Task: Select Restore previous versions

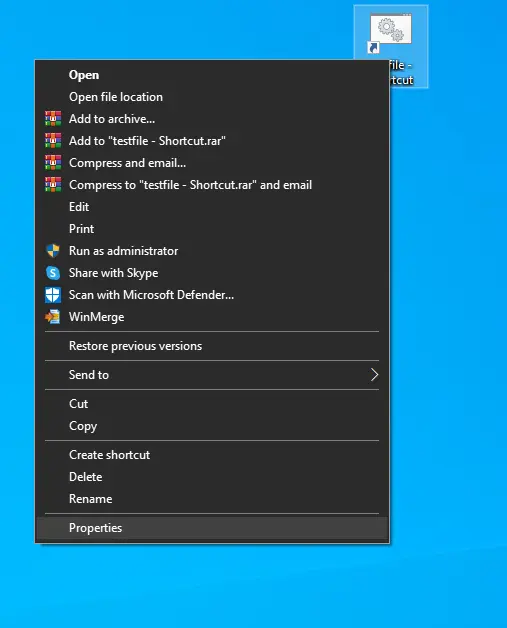Action: click(x=212, y=346)
